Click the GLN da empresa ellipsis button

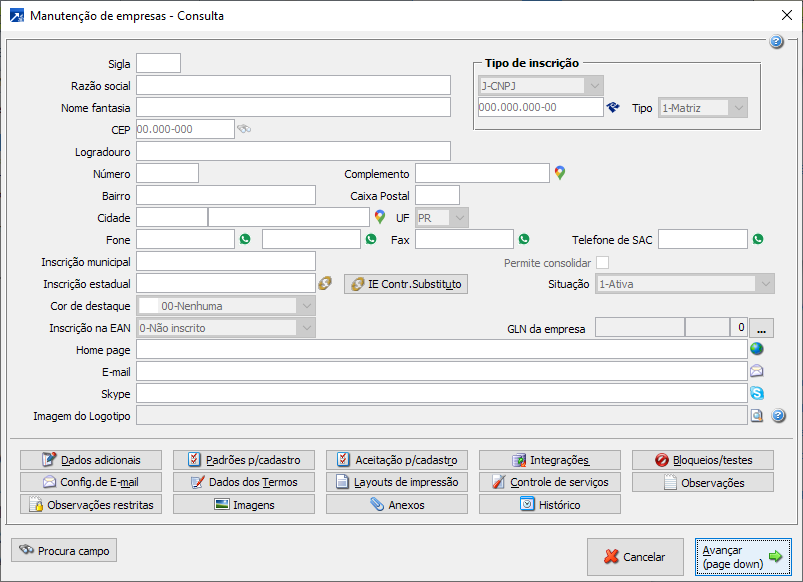click(x=762, y=327)
